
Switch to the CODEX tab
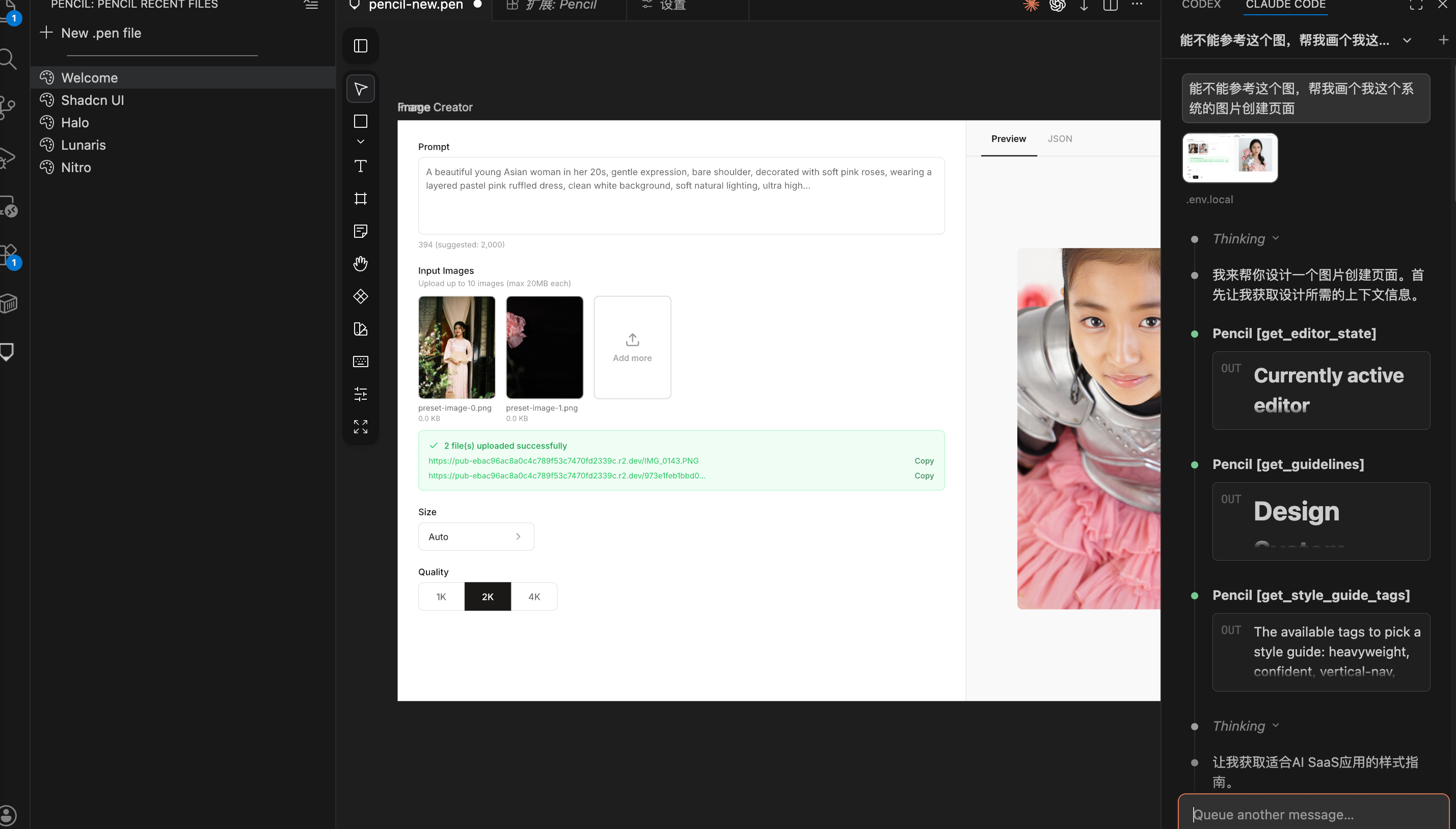1201,5
